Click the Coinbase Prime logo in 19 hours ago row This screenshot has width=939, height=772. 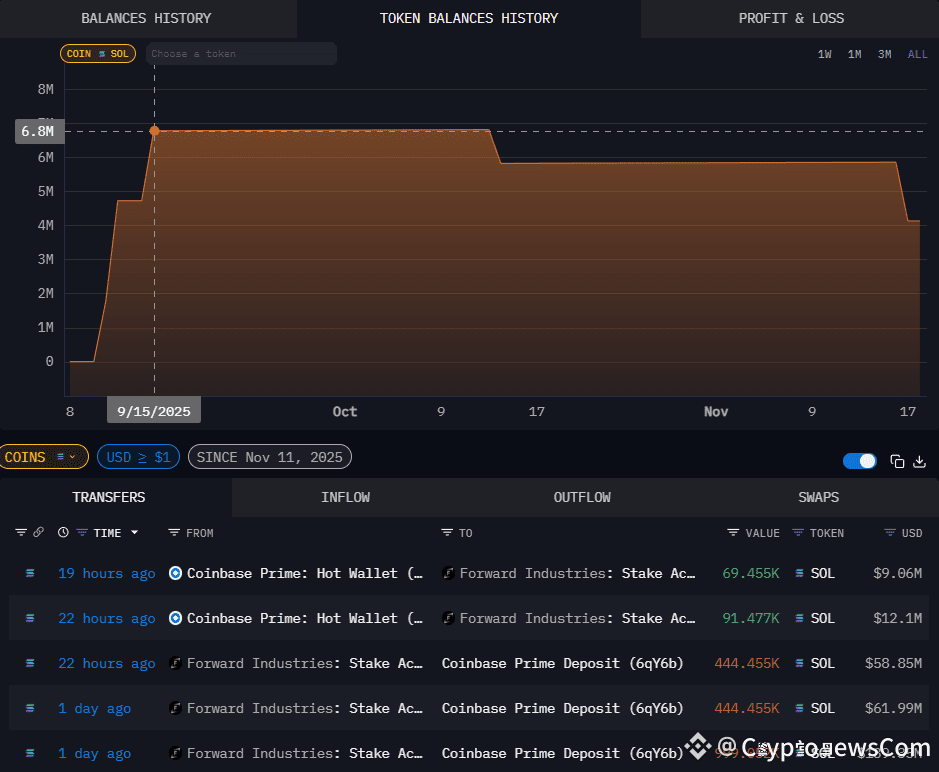[175, 573]
